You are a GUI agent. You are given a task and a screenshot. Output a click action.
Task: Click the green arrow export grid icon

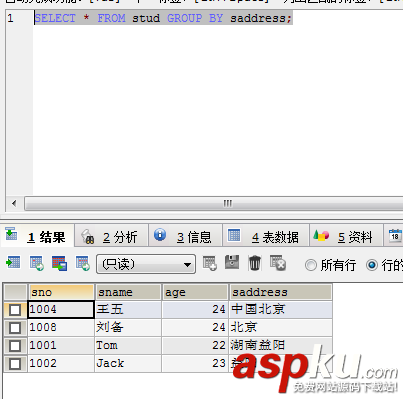[13, 263]
